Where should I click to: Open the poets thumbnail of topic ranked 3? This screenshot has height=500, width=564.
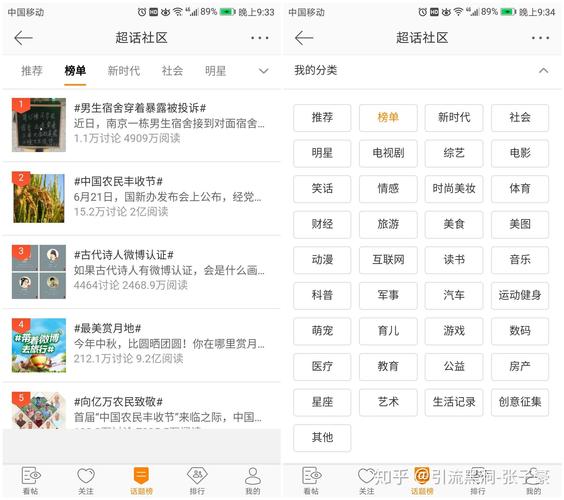coord(39,272)
